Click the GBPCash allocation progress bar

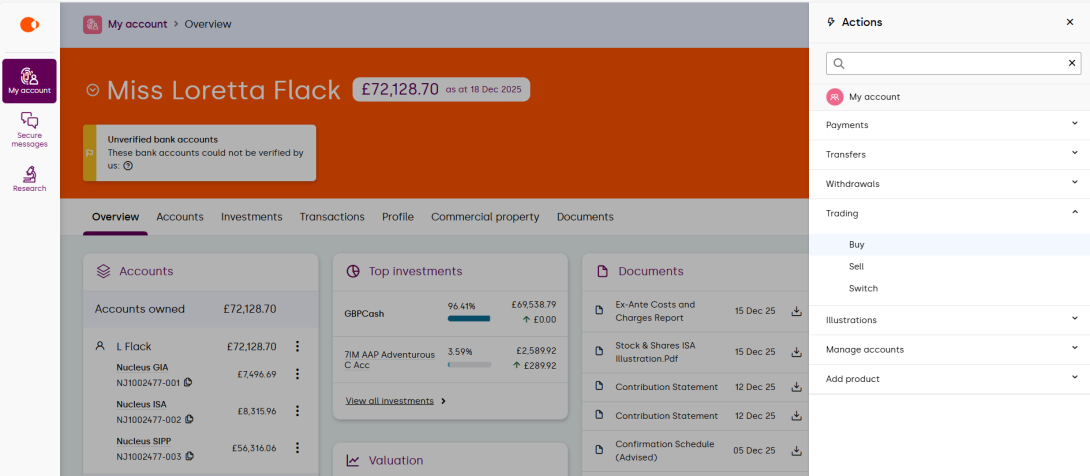click(x=469, y=319)
